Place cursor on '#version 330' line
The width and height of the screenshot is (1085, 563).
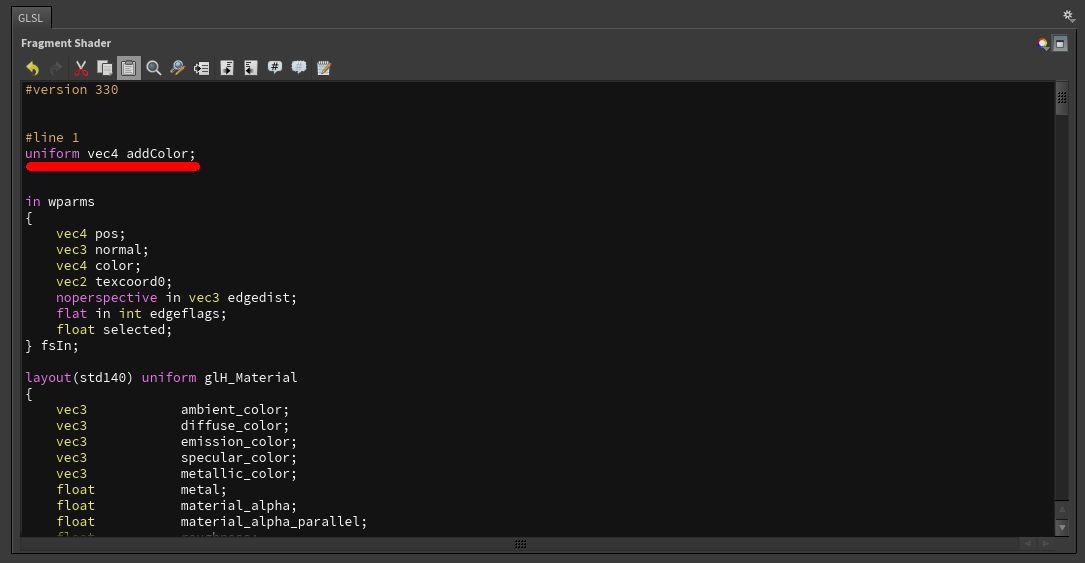[x=72, y=90]
